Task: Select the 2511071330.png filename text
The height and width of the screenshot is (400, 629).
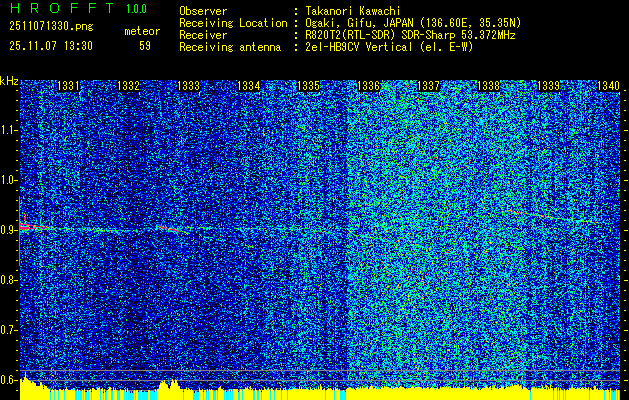Action: pyautogui.click(x=51, y=26)
